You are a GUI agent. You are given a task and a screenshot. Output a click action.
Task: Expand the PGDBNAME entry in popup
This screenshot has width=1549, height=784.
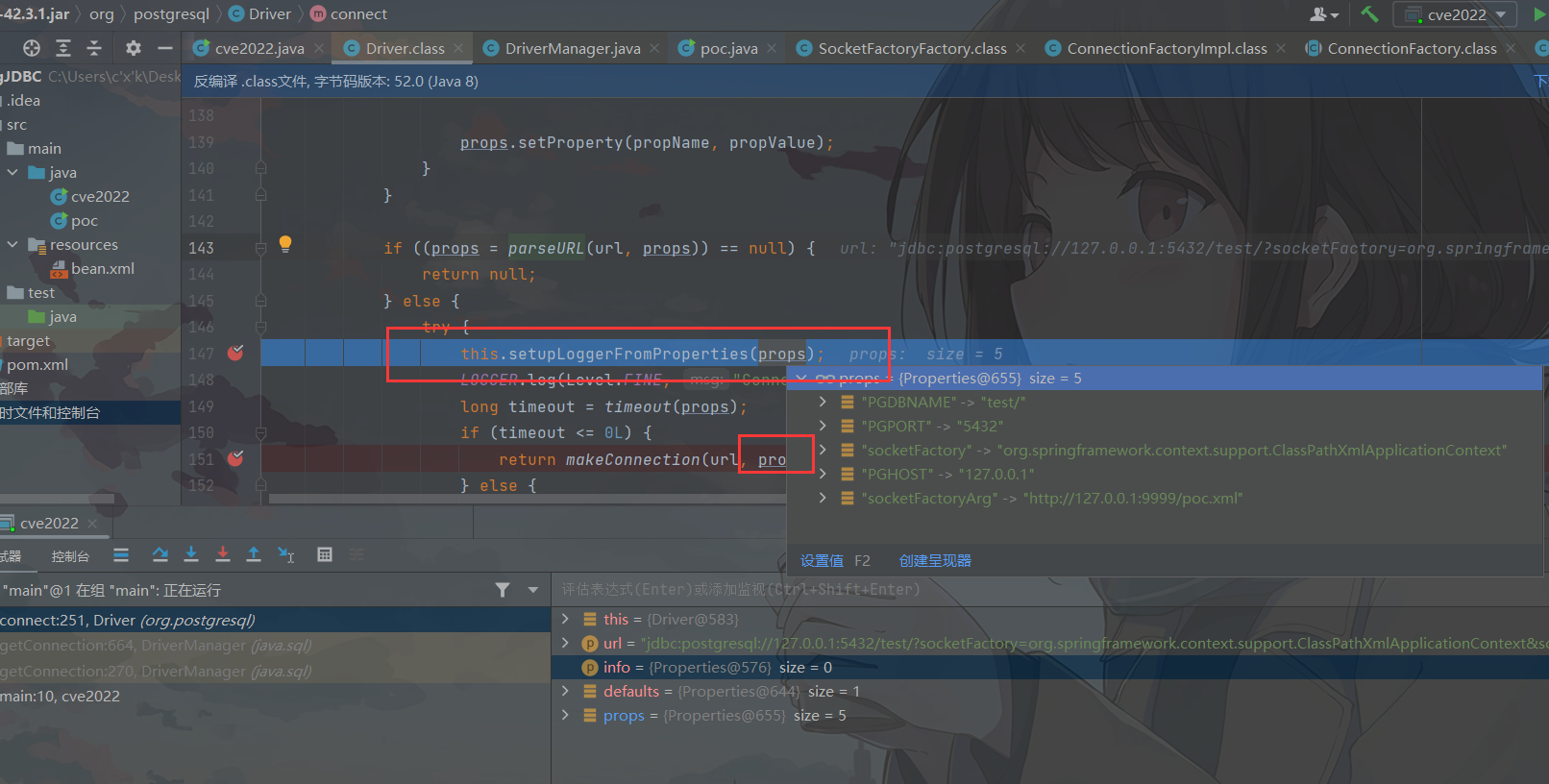[823, 402]
